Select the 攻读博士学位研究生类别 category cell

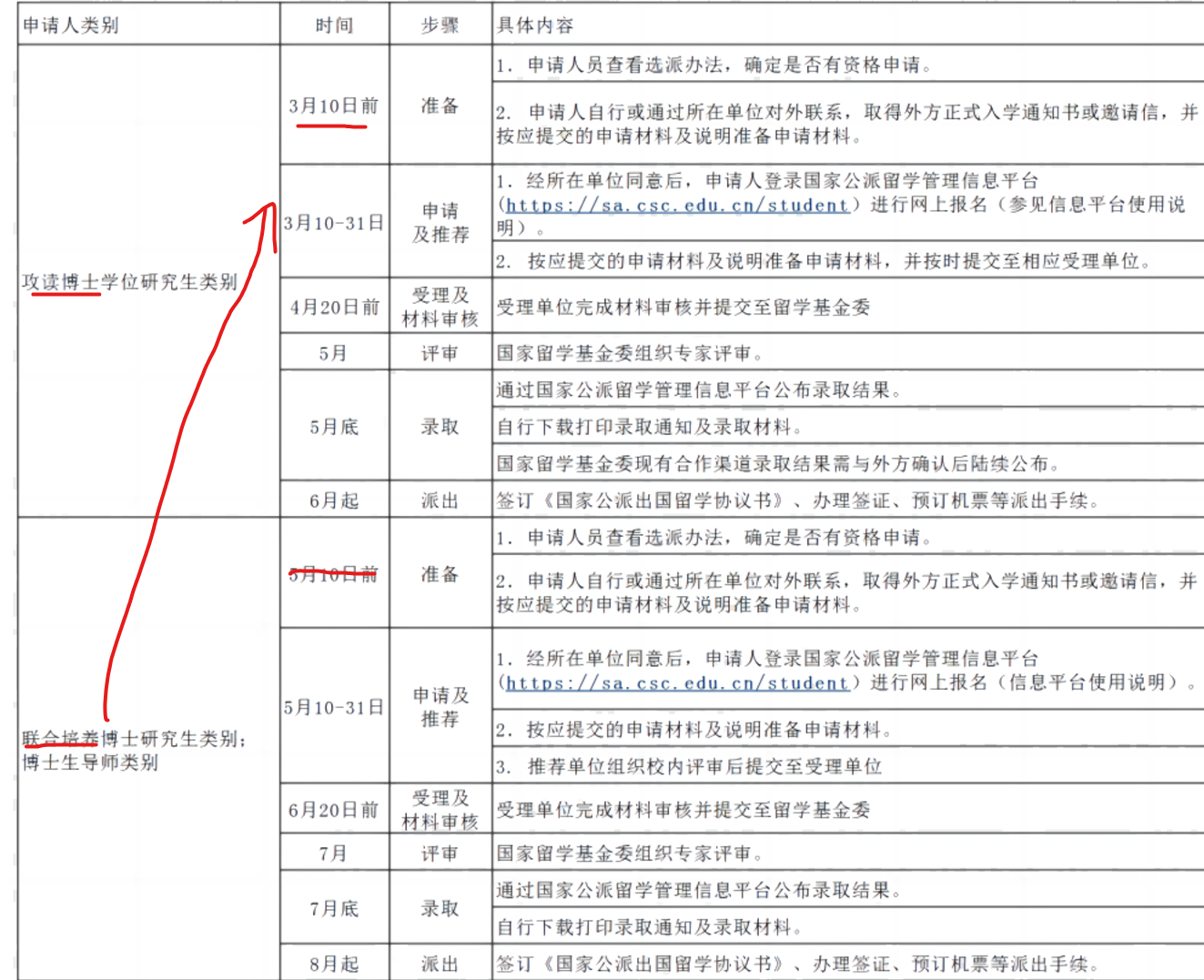129,282
